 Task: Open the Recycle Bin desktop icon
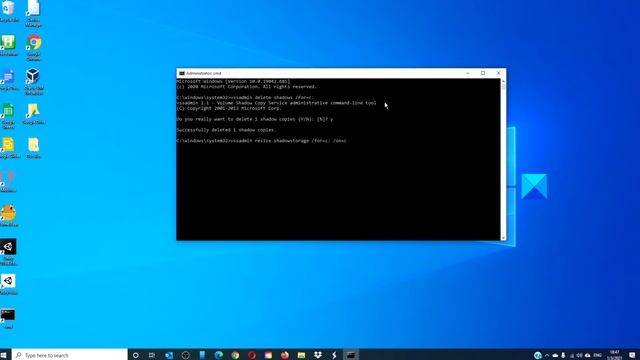pyautogui.click(x=8, y=11)
